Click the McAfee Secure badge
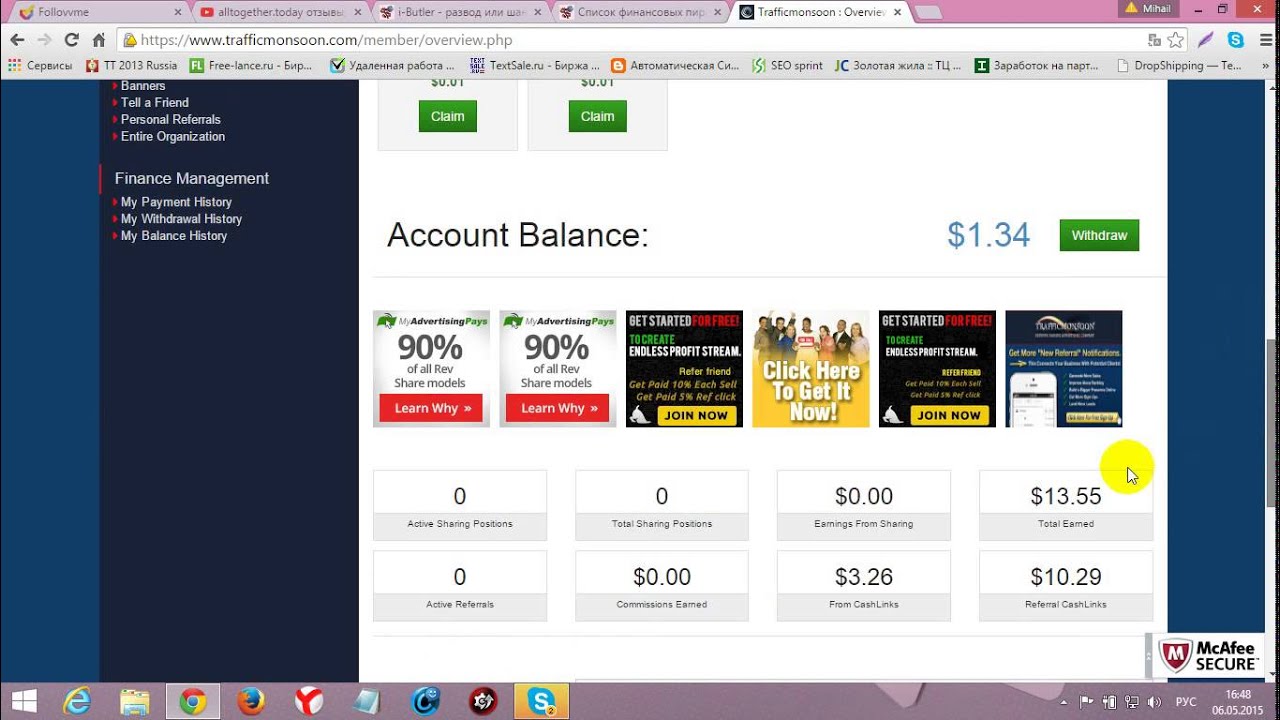The height and width of the screenshot is (720, 1280). click(x=1208, y=656)
